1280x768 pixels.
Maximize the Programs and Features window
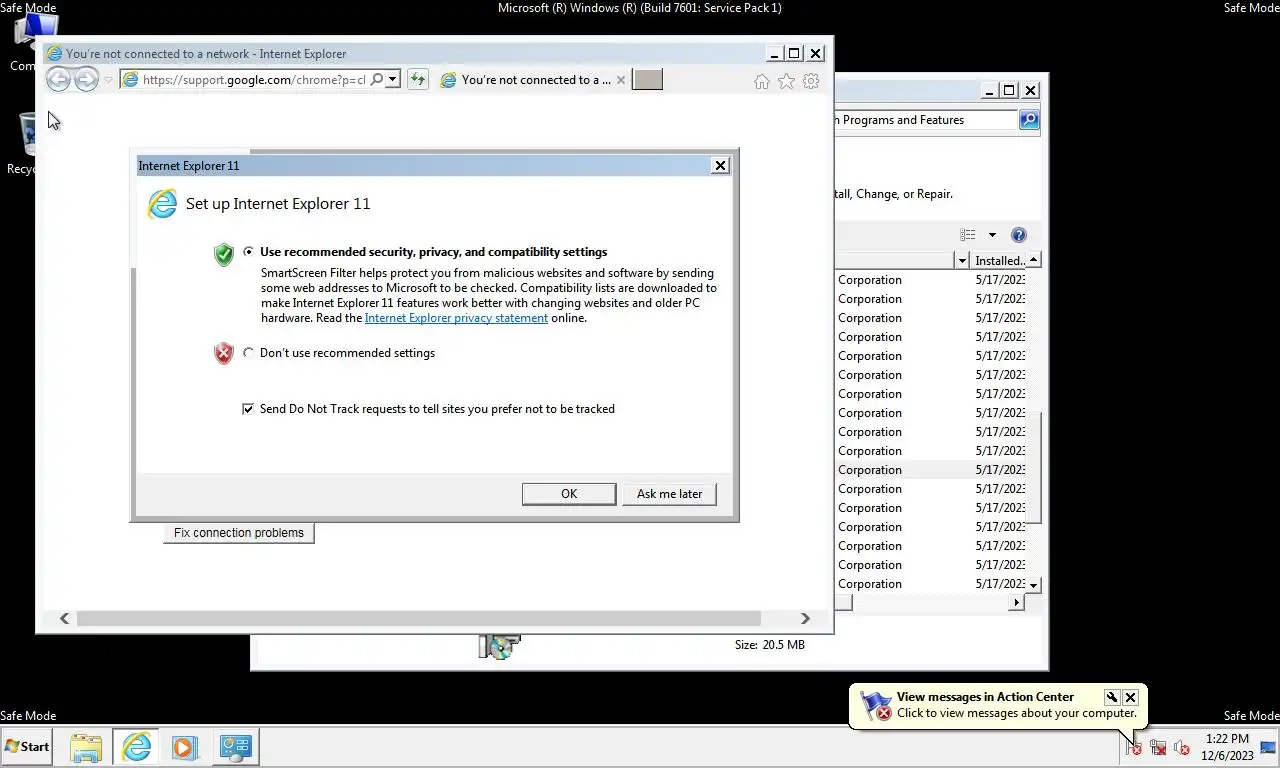pyautogui.click(x=1009, y=90)
